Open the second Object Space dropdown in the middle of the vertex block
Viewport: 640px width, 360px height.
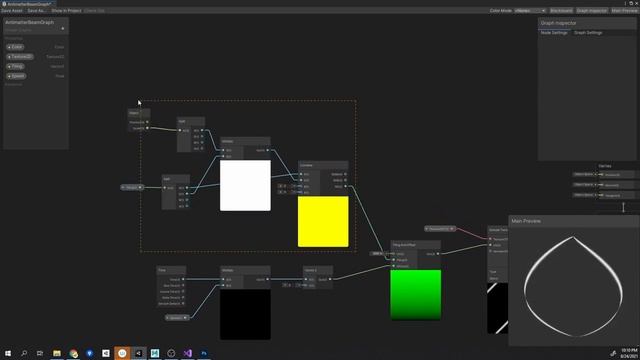[x=585, y=184]
